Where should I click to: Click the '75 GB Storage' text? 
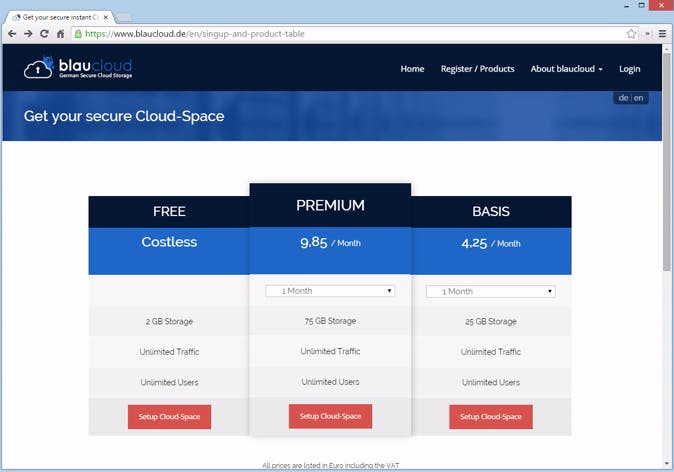click(330, 321)
